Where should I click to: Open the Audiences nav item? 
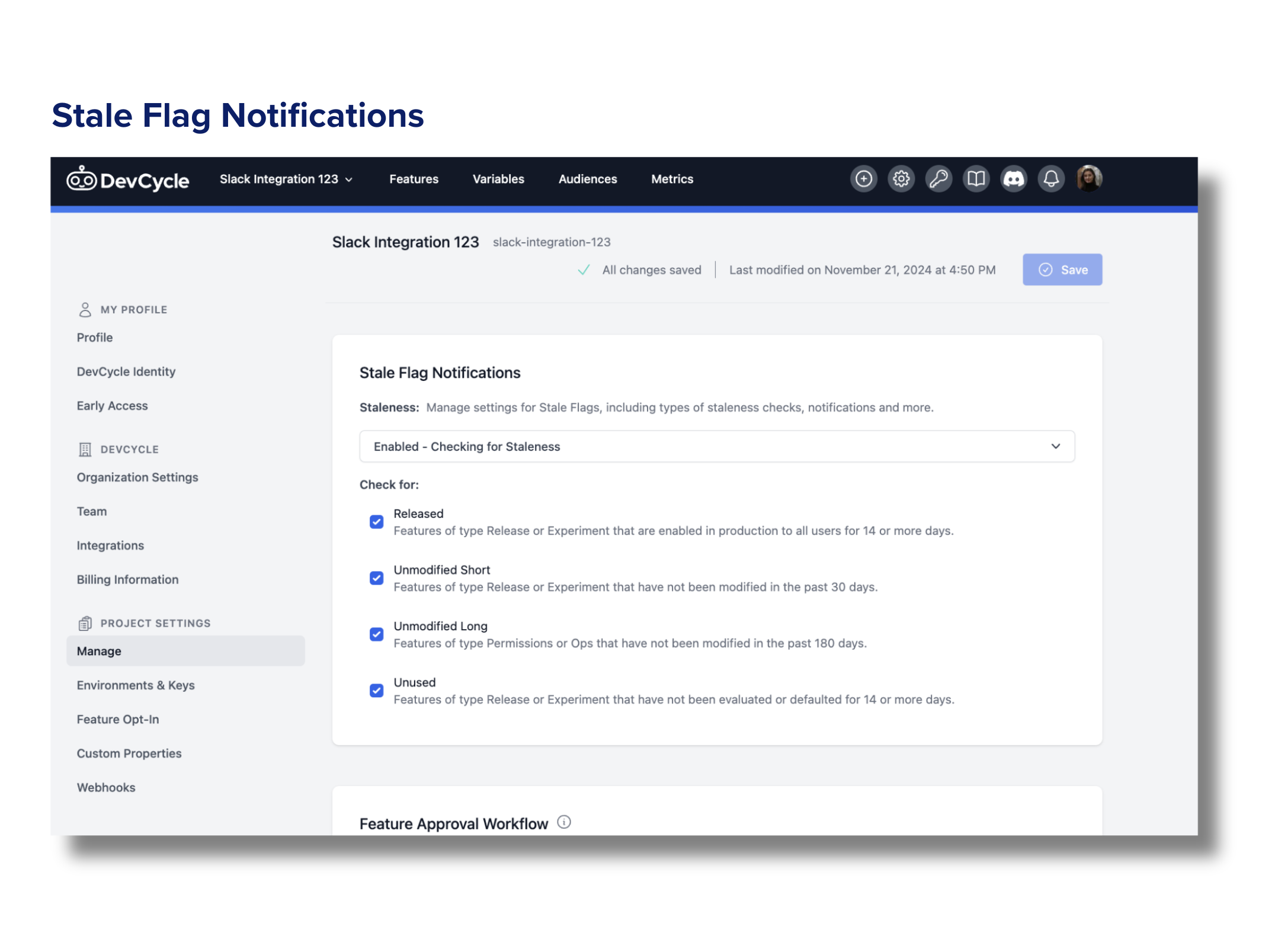coord(587,179)
